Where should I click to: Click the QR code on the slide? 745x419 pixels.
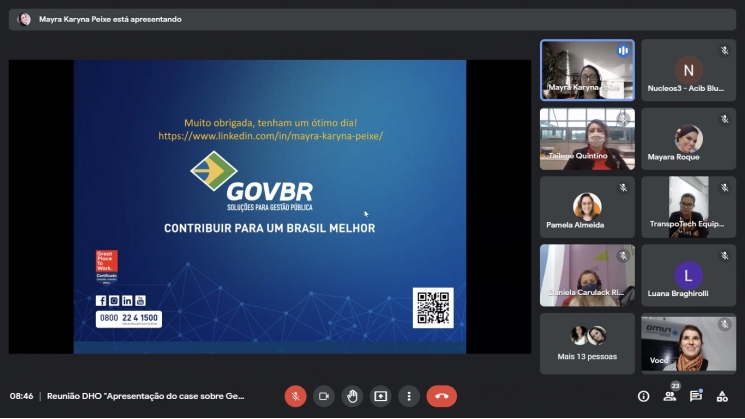(433, 308)
